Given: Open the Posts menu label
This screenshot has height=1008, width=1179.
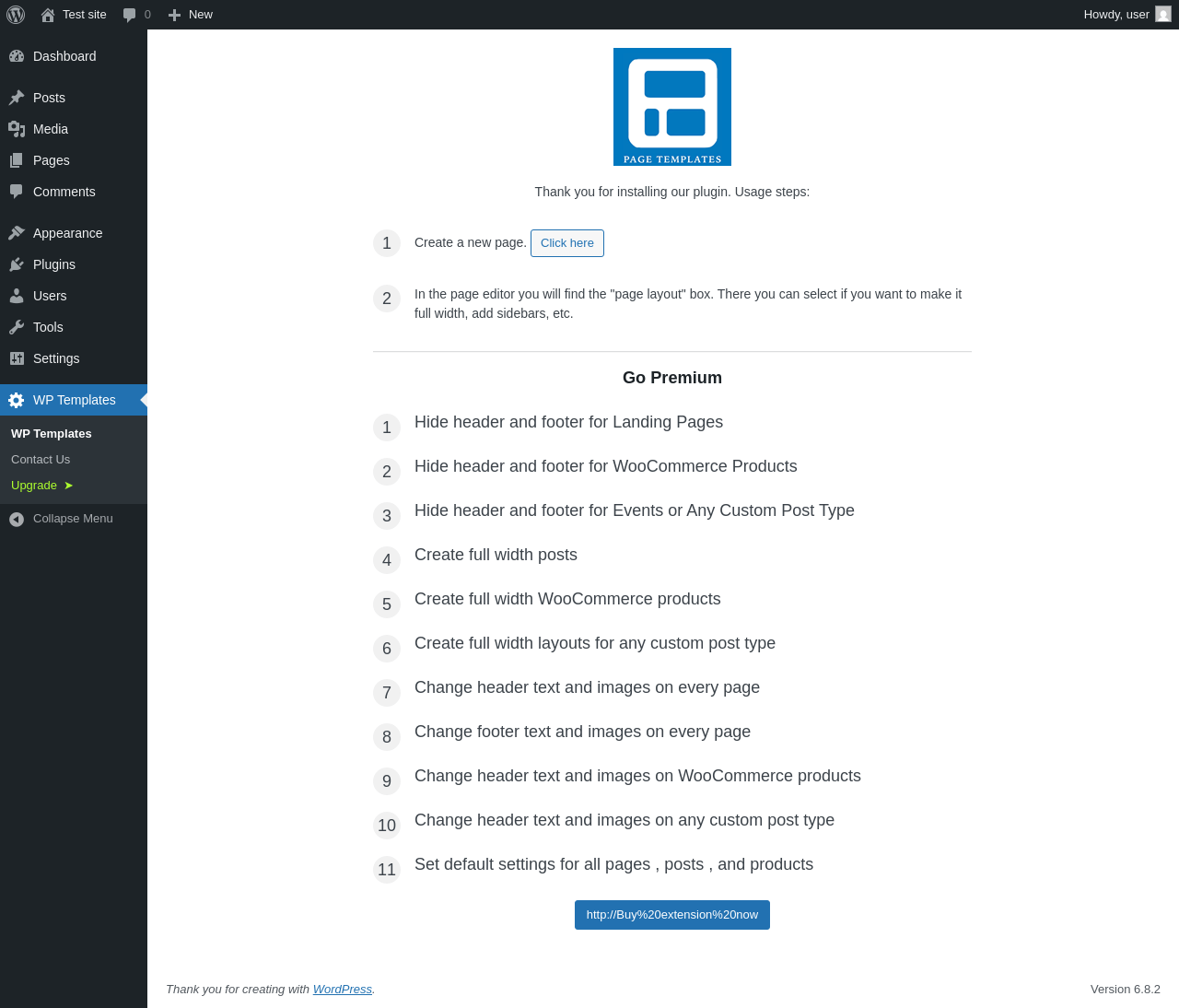Looking at the screenshot, I should 49,98.
